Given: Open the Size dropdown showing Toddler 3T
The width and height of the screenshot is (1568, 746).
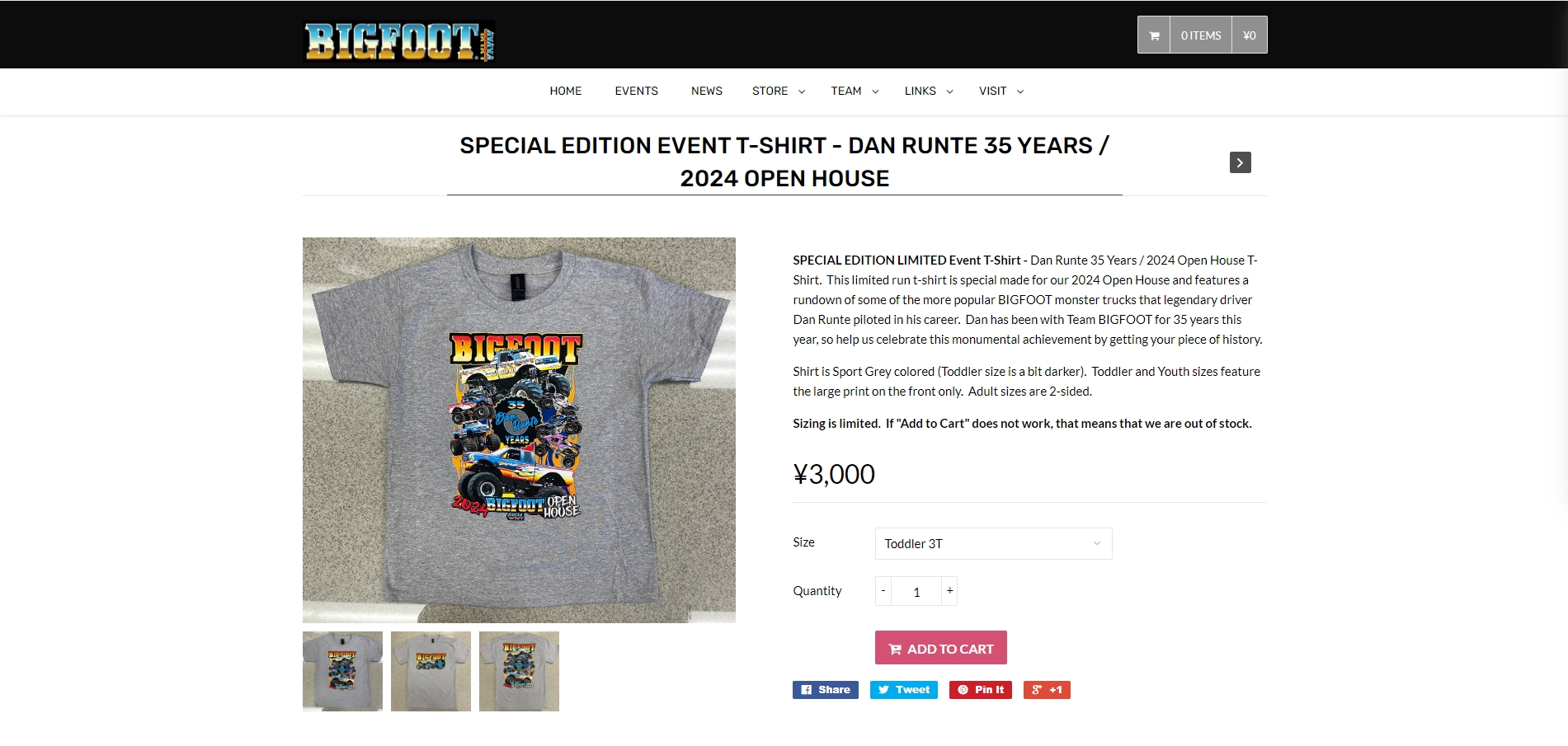Looking at the screenshot, I should (993, 544).
